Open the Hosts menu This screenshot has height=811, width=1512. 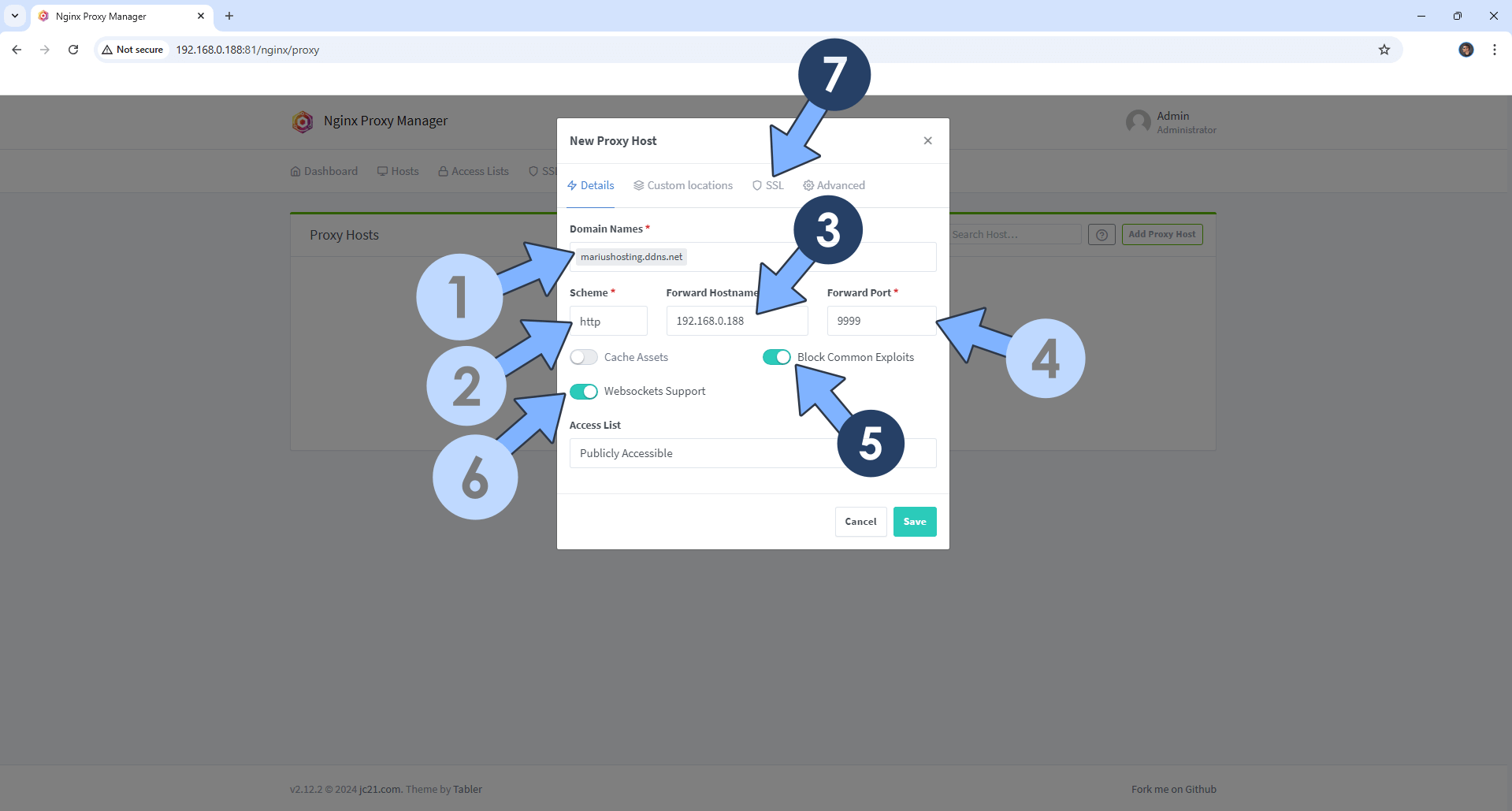click(x=398, y=171)
